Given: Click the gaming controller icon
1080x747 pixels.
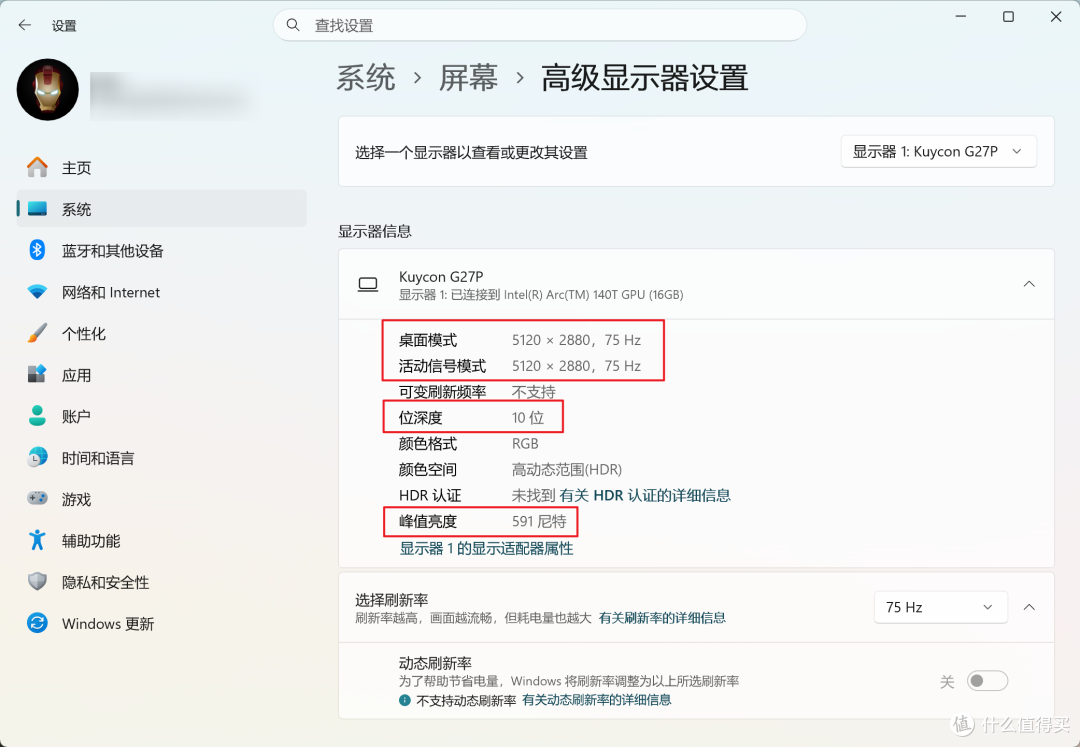Looking at the screenshot, I should [37, 498].
